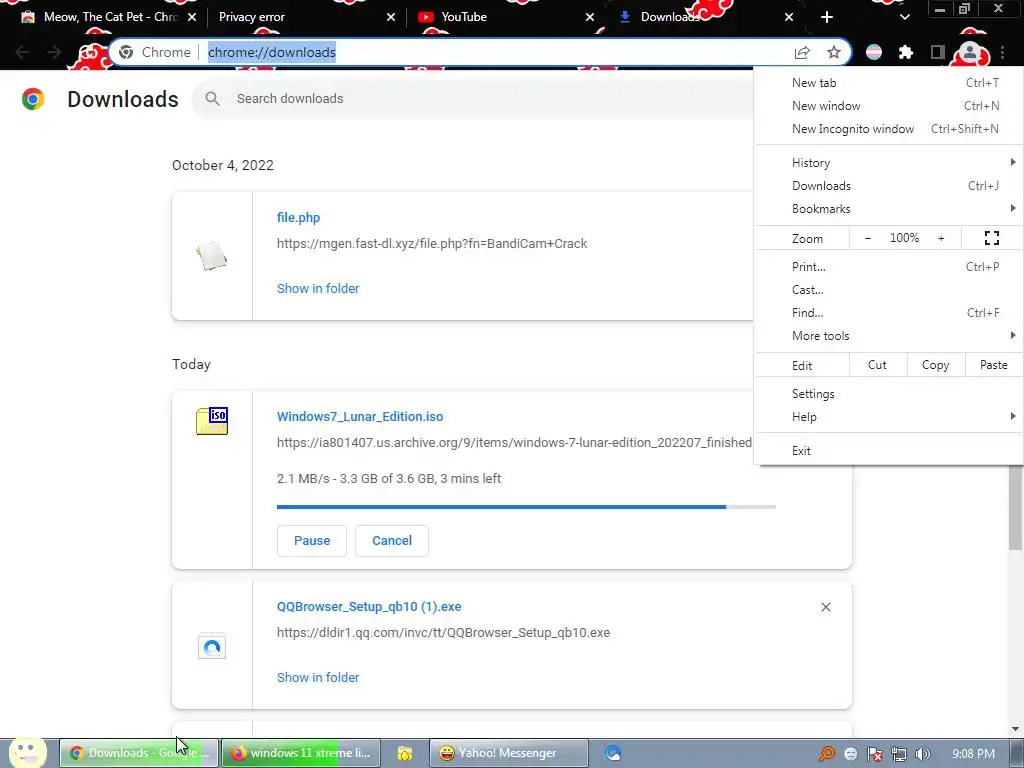Select Downloads in the Chrome menu
1024x768 pixels.
coord(889,185)
